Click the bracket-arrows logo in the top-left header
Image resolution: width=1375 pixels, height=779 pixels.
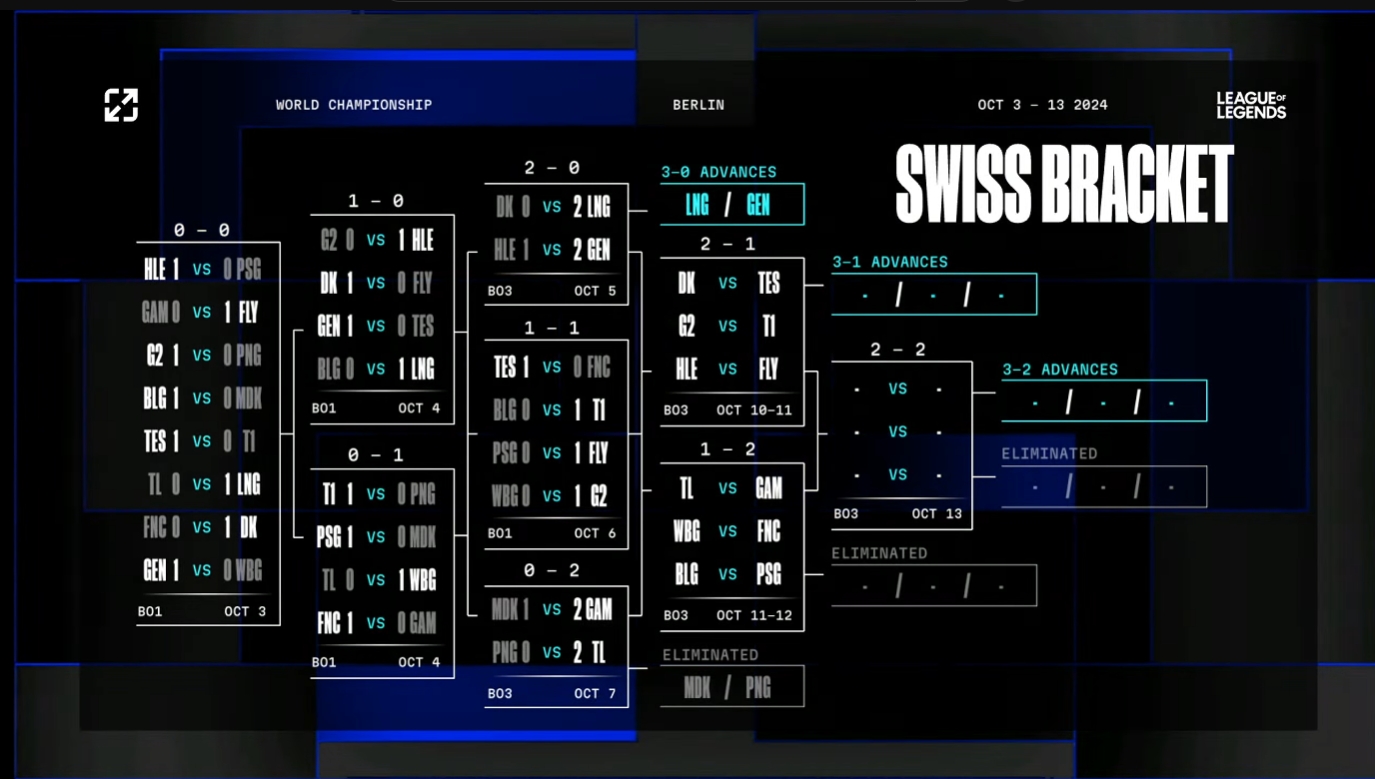(121, 105)
